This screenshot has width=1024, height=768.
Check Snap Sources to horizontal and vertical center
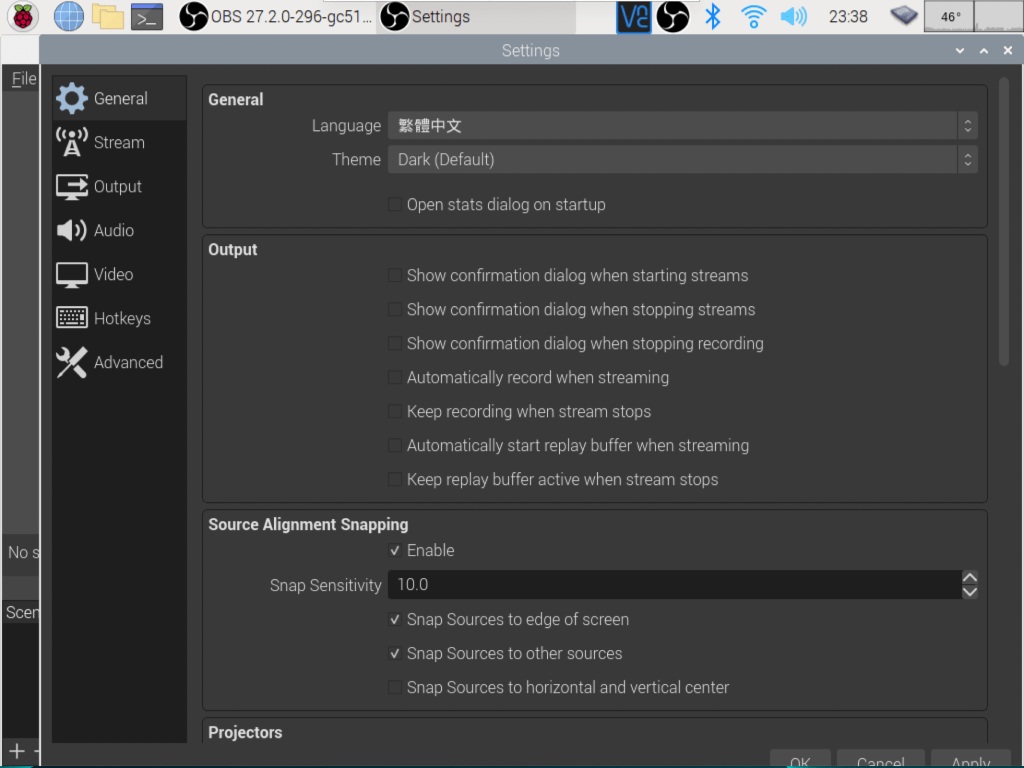click(x=396, y=688)
